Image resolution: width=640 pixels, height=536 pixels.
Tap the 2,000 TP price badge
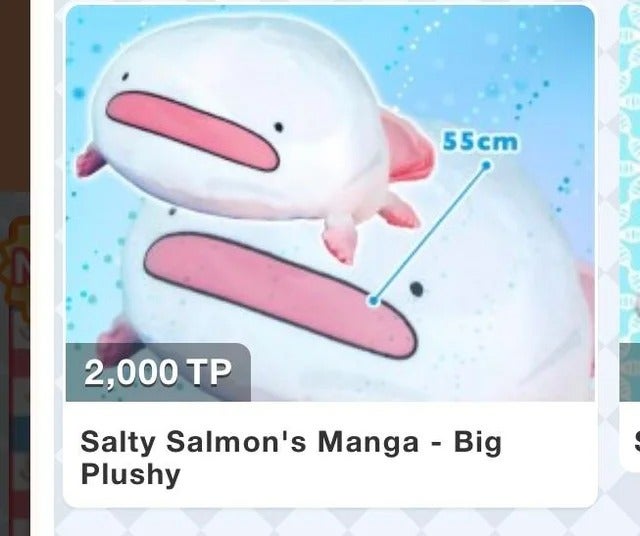click(158, 372)
